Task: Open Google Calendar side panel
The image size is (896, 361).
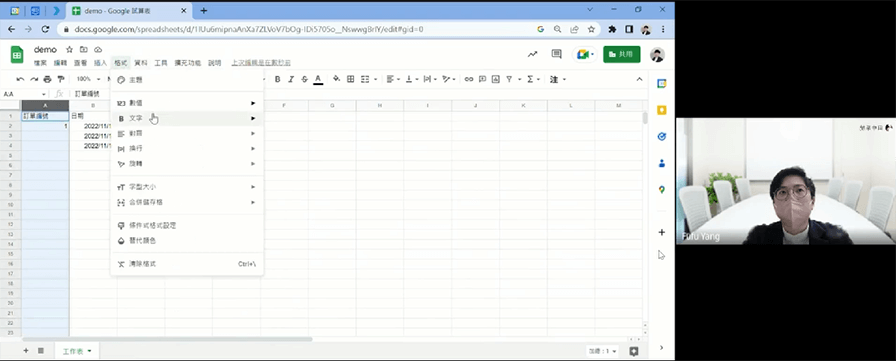Action: point(662,83)
